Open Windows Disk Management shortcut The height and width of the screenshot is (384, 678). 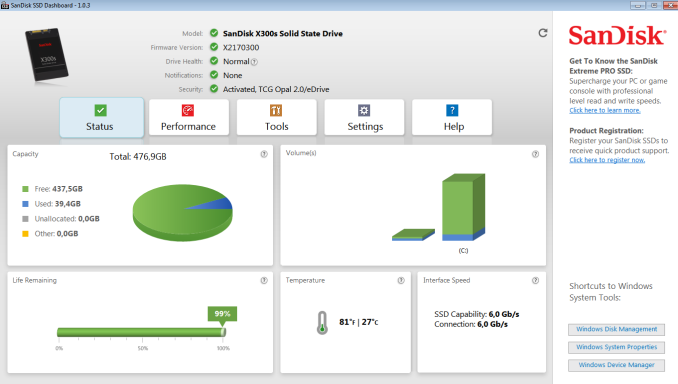[x=617, y=330]
